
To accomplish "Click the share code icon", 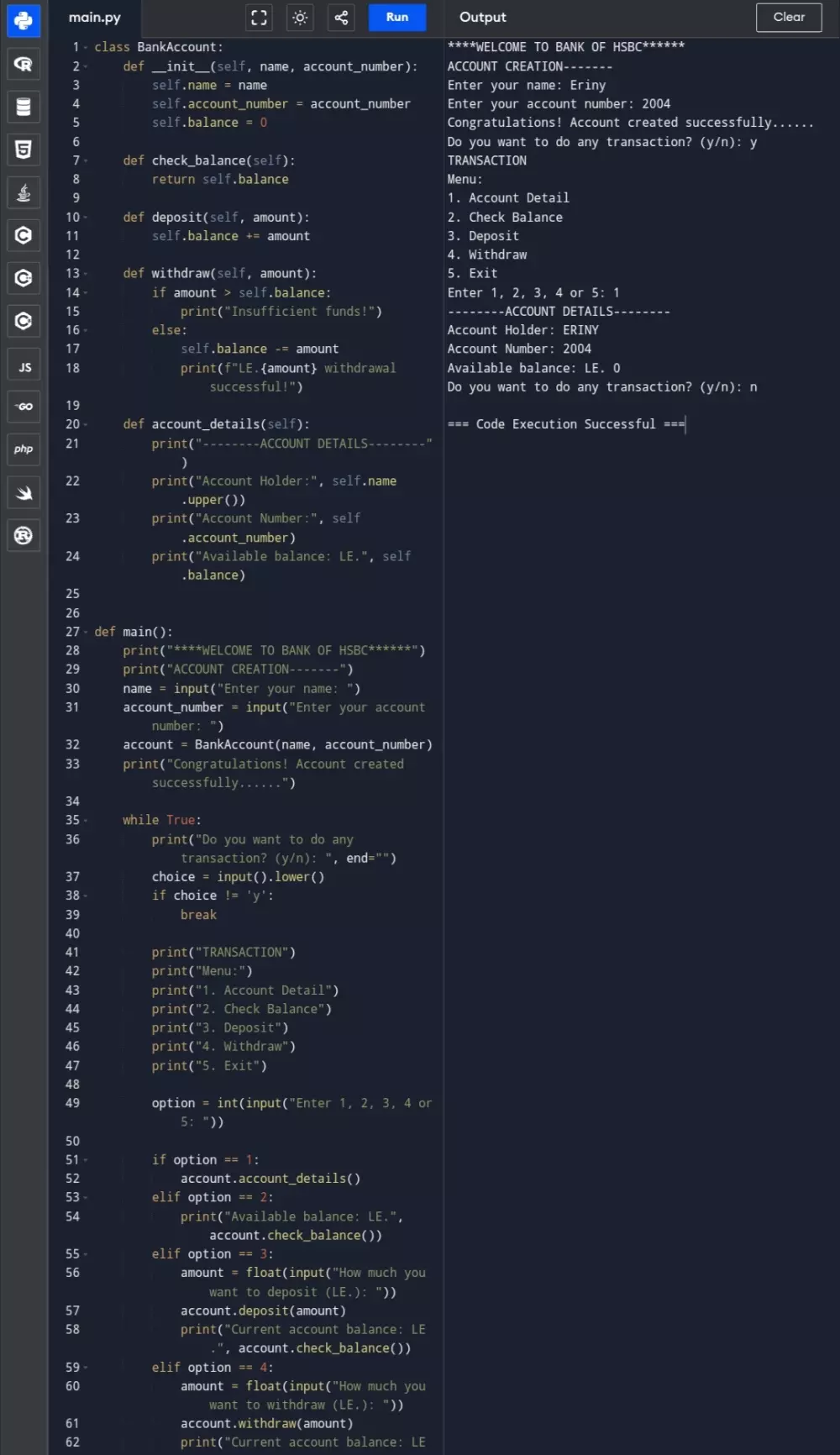I will coord(341,18).
